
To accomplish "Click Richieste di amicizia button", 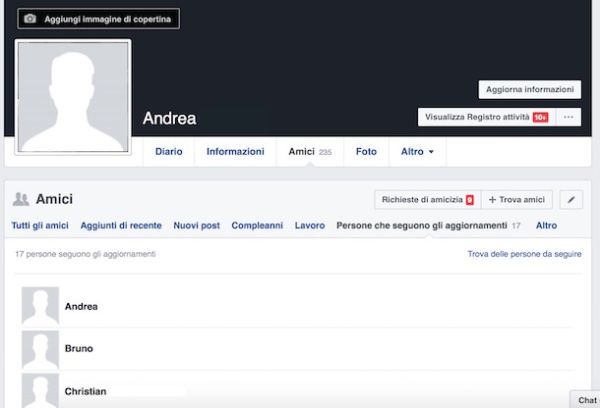I will [x=427, y=200].
